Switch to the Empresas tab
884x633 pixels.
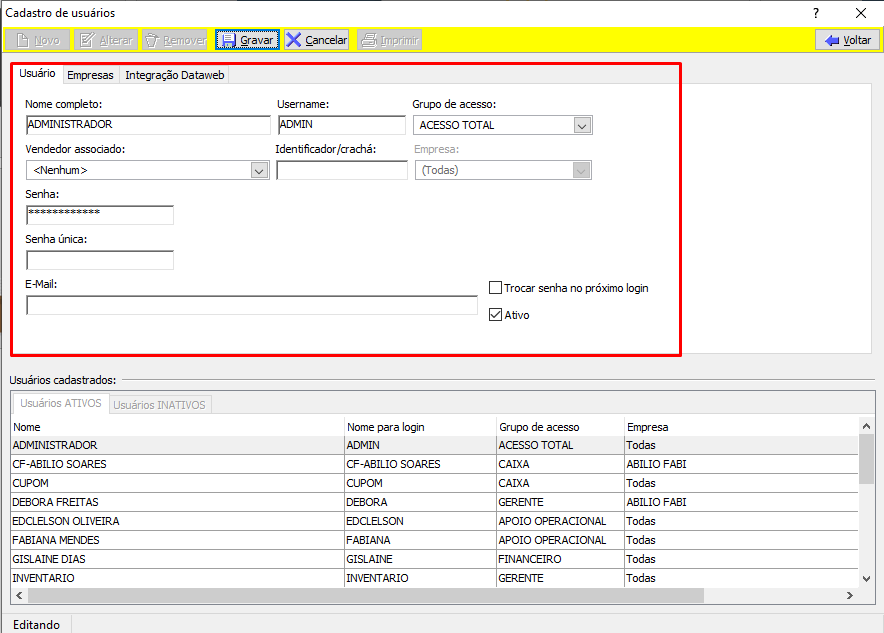tap(90, 75)
